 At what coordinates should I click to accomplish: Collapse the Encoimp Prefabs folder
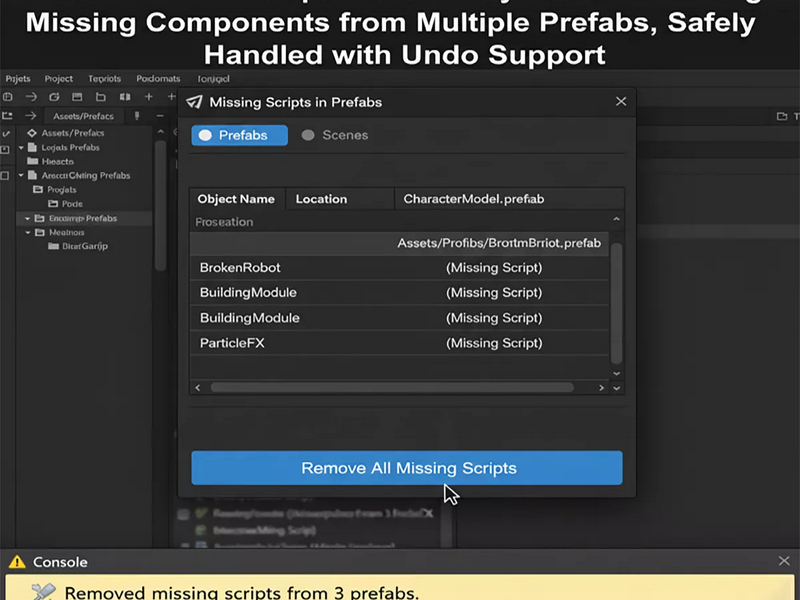tap(28, 218)
